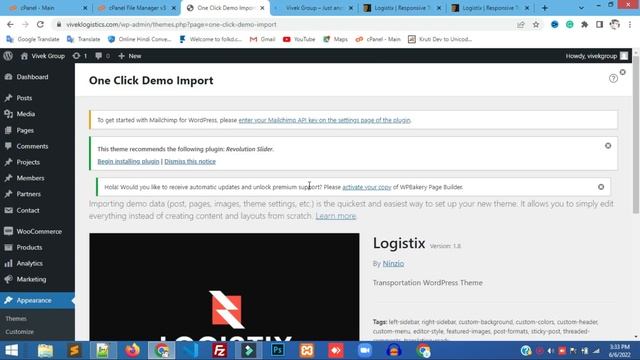This screenshot has height=360, width=640.
Task: Open the tab search dropdown arrow
Action: click(581, 8)
